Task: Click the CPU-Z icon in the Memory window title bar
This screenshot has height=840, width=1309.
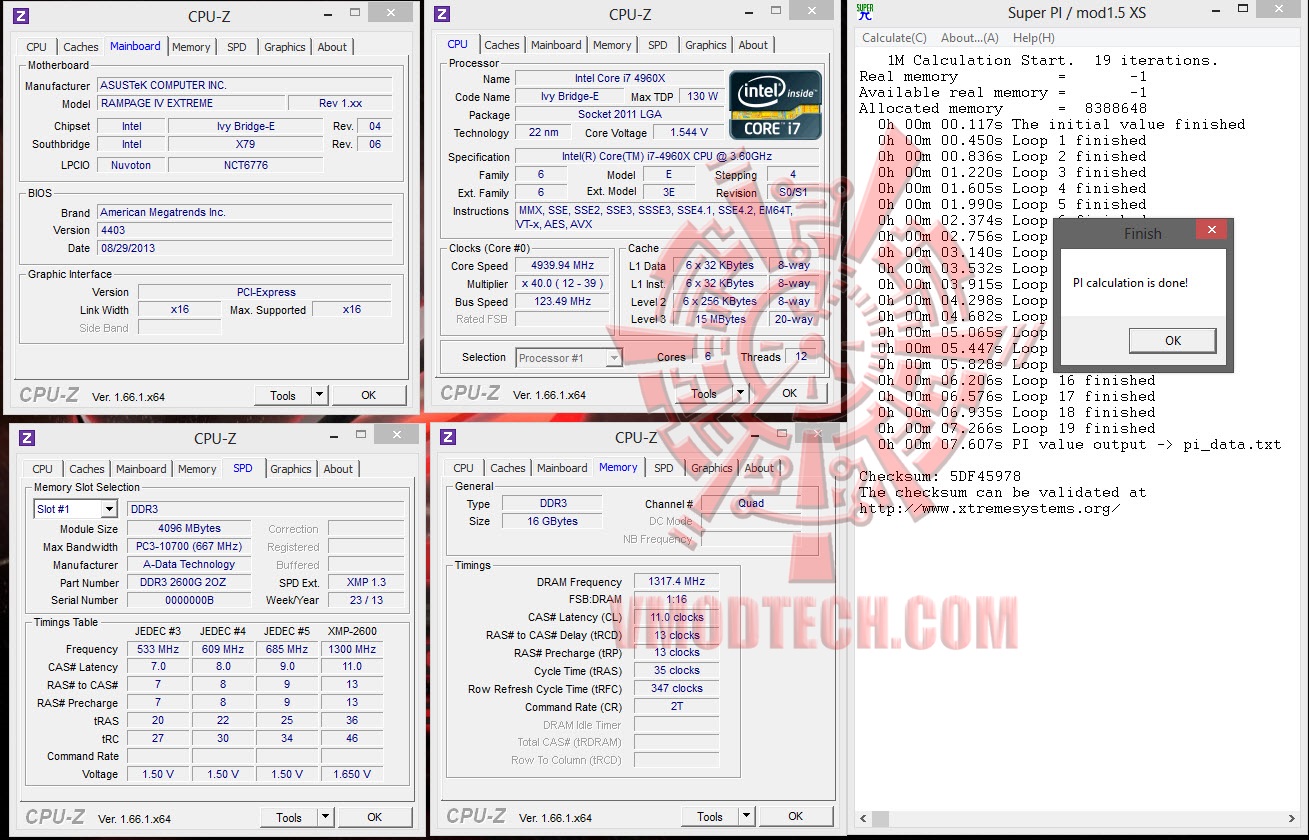Action: [449, 436]
